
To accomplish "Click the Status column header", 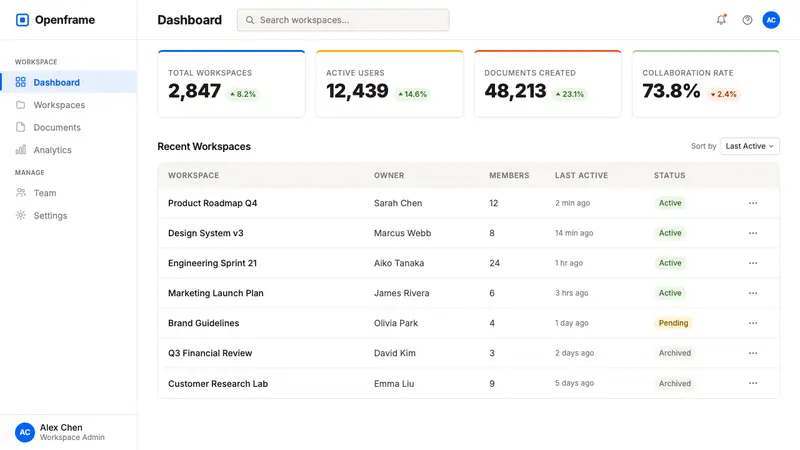I will pos(669,175).
